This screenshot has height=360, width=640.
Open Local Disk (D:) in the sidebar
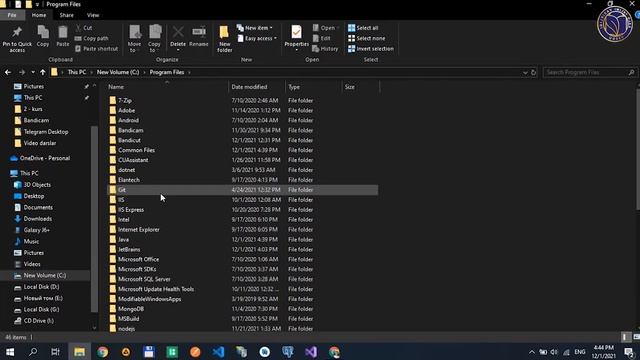[x=41, y=287]
